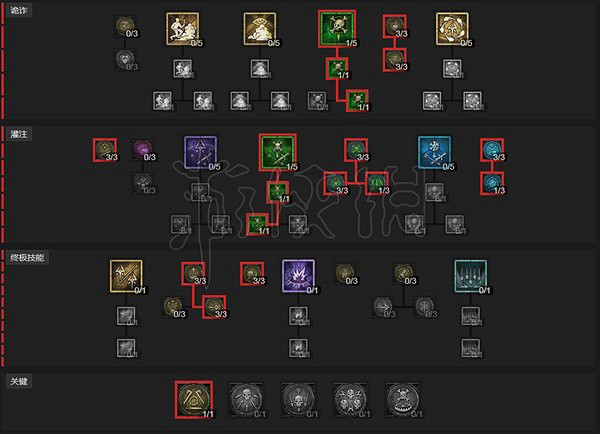Pick the blue 1/3 passive node

pyautogui.click(x=492, y=183)
